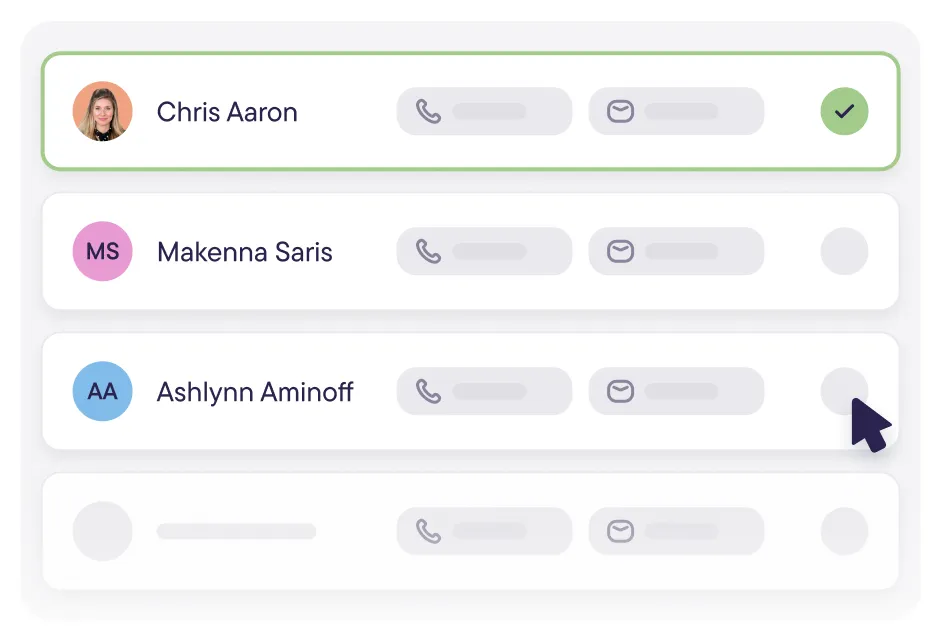941x641 pixels.
Task: Open the Makenna Saris contact name
Action: [x=244, y=252]
